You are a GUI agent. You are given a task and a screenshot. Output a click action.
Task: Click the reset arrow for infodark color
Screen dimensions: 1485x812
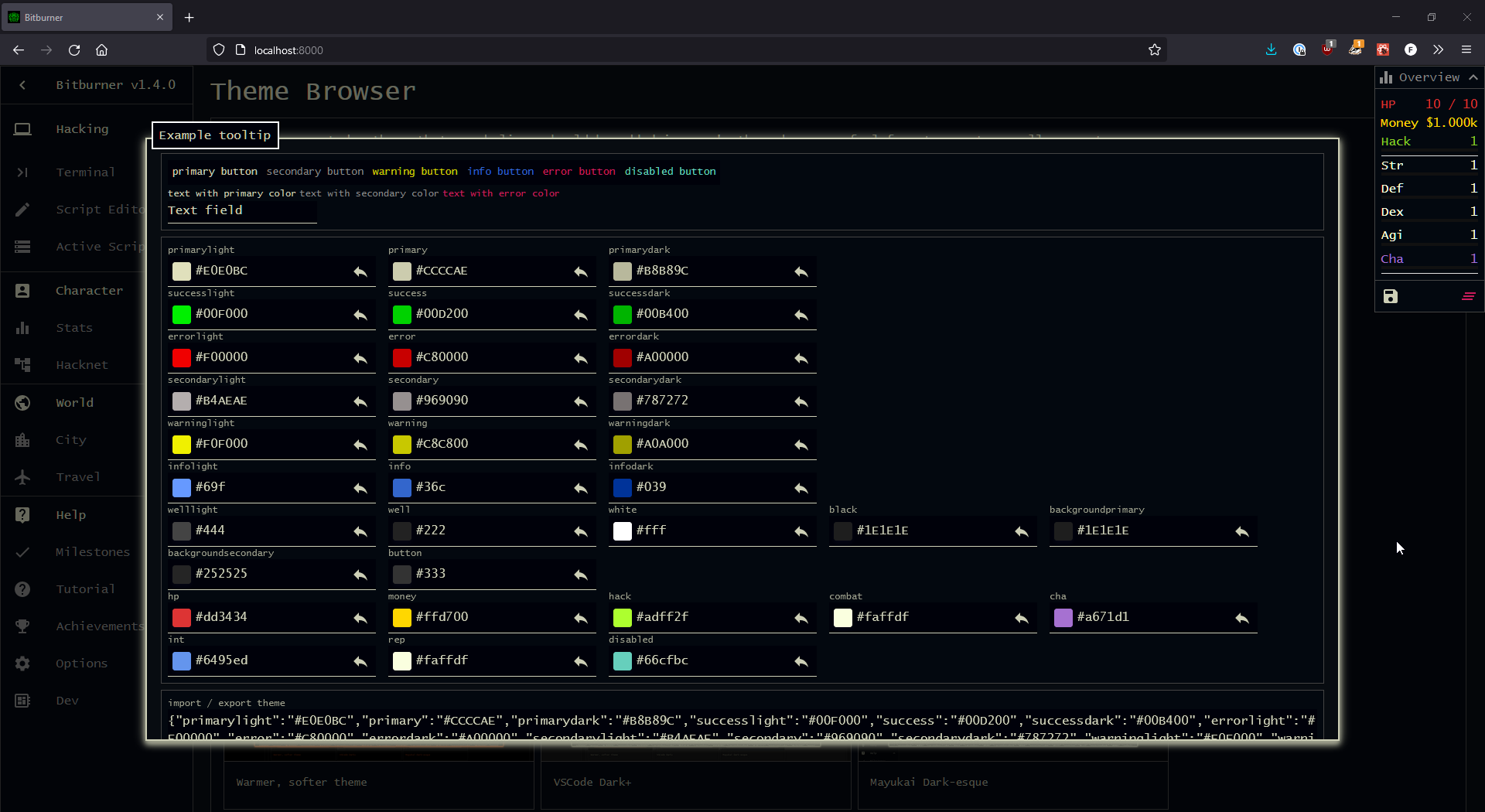coord(801,488)
